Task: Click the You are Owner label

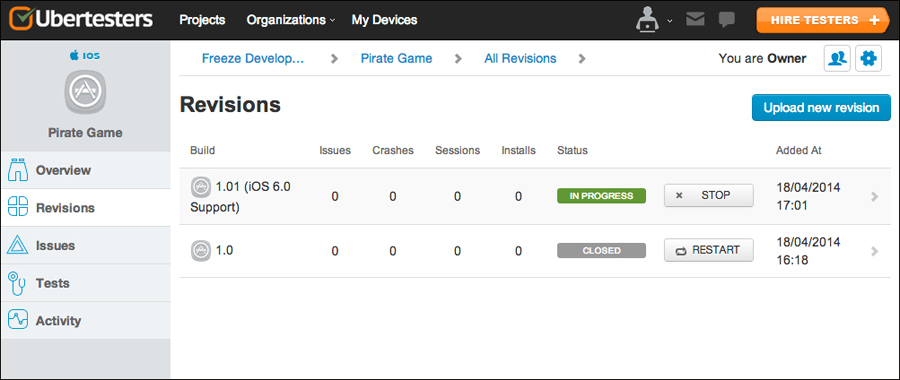Action: pos(762,59)
